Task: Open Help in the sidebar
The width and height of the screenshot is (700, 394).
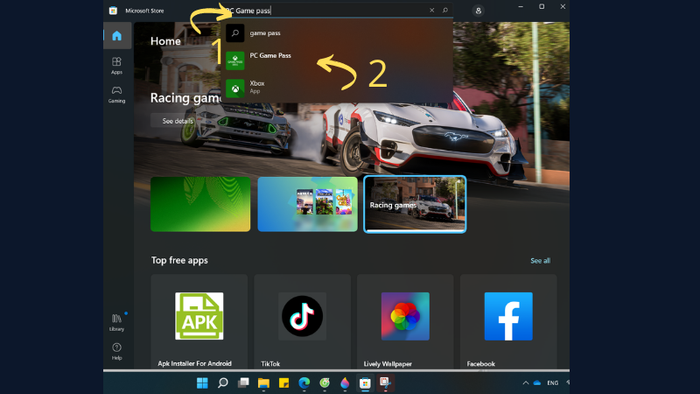Action: (117, 351)
